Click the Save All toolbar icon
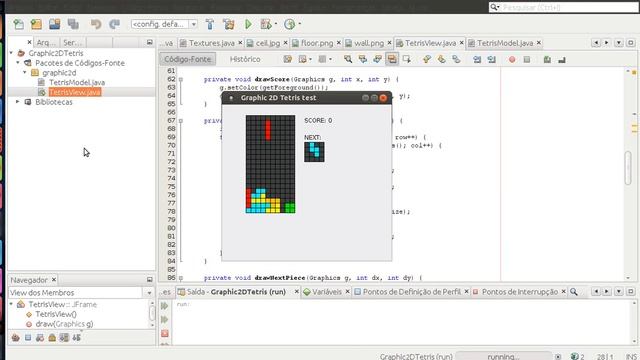The image size is (640, 360). 73,24
